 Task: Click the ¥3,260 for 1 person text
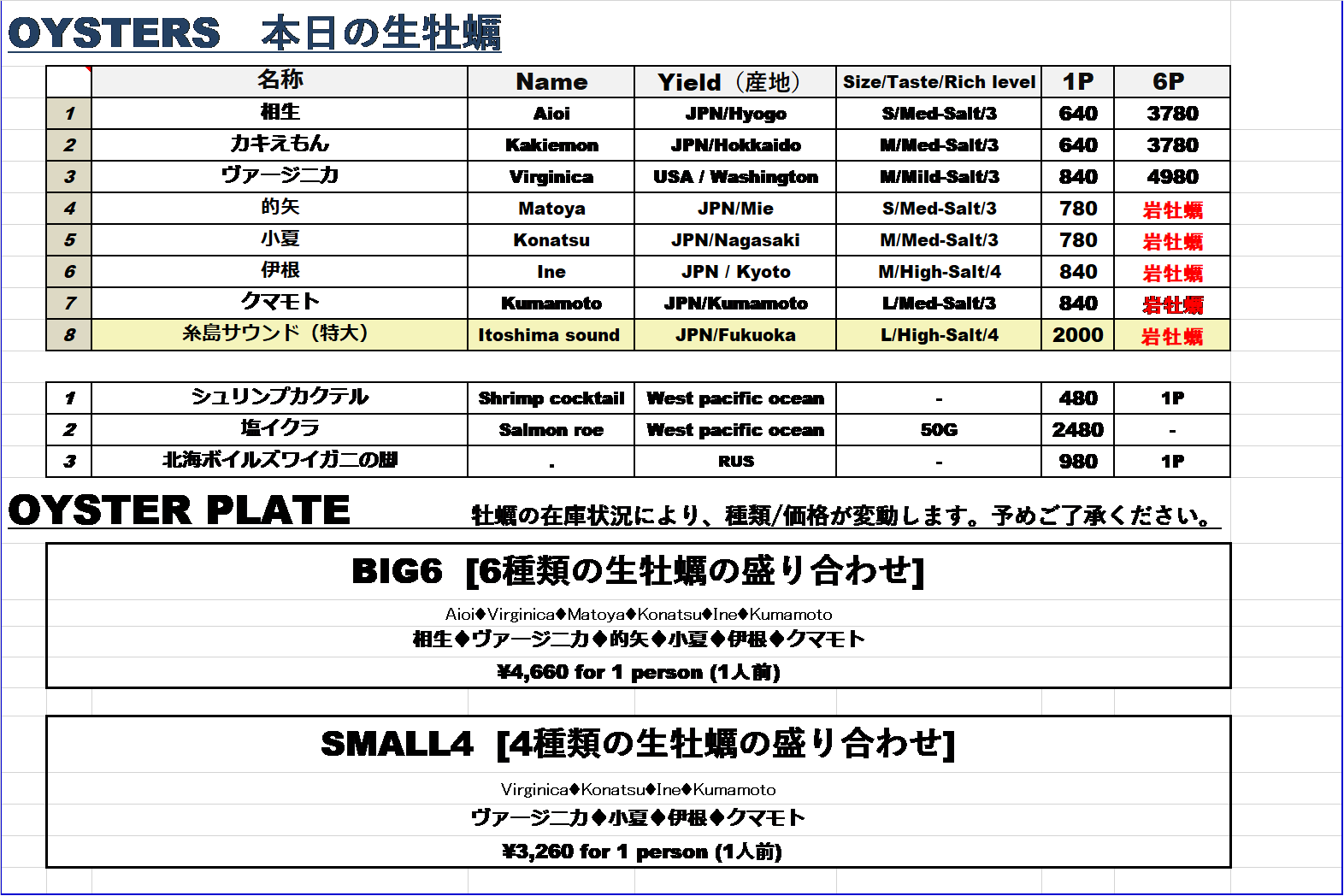coord(641,852)
